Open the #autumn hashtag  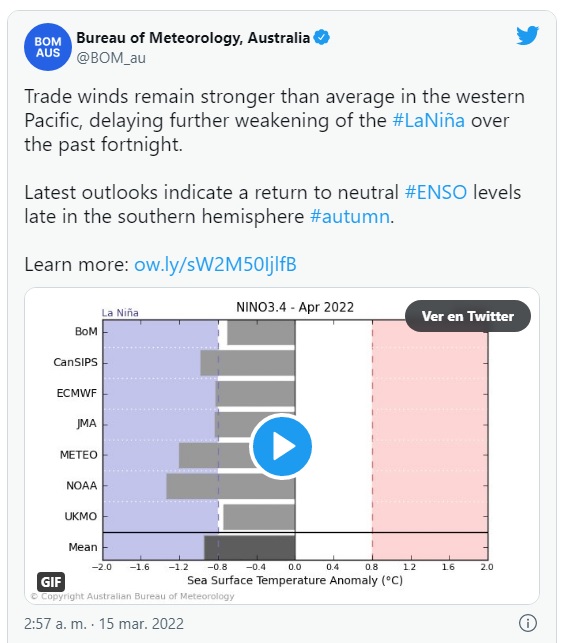[x=349, y=217]
